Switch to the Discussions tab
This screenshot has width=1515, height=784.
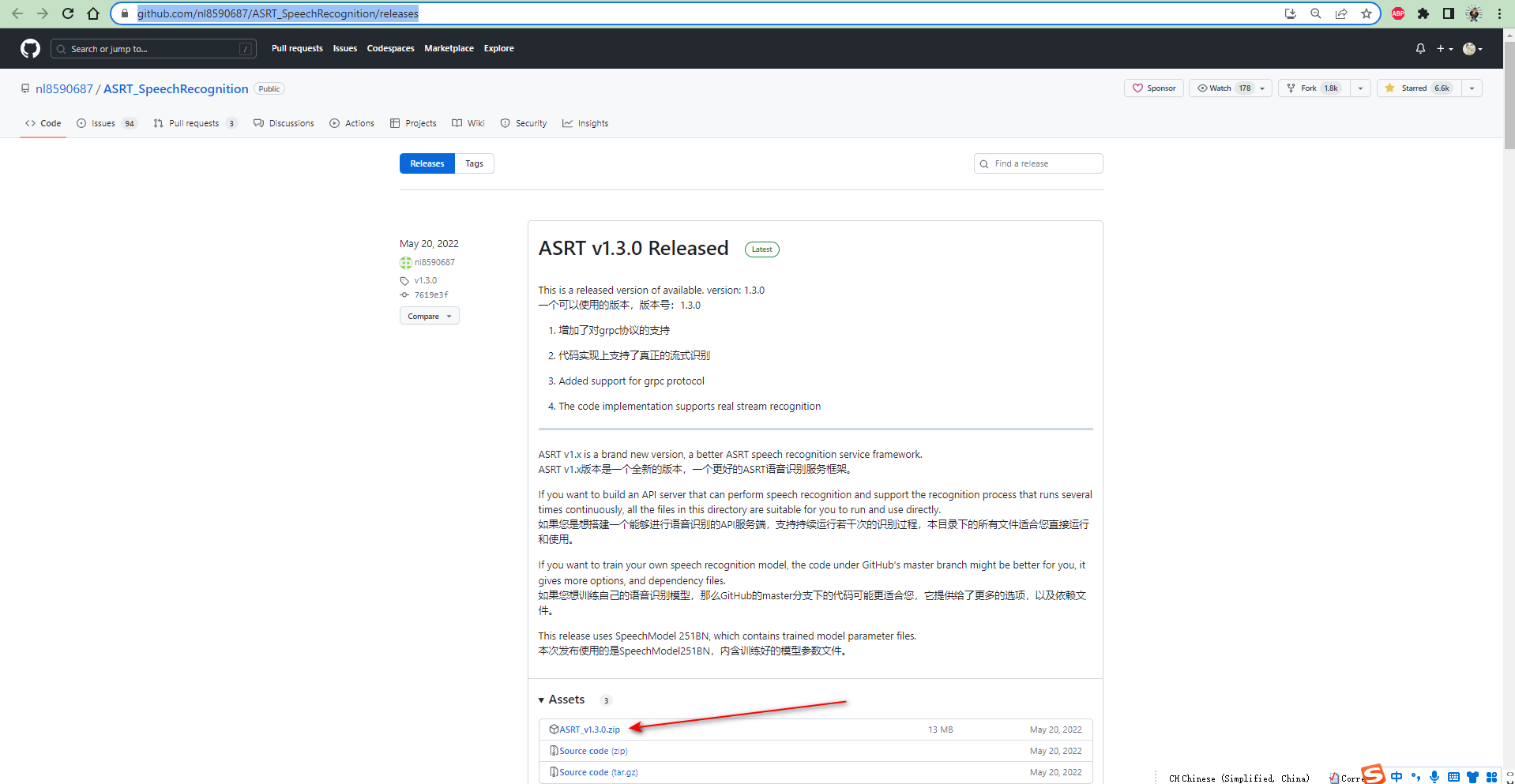tap(284, 124)
